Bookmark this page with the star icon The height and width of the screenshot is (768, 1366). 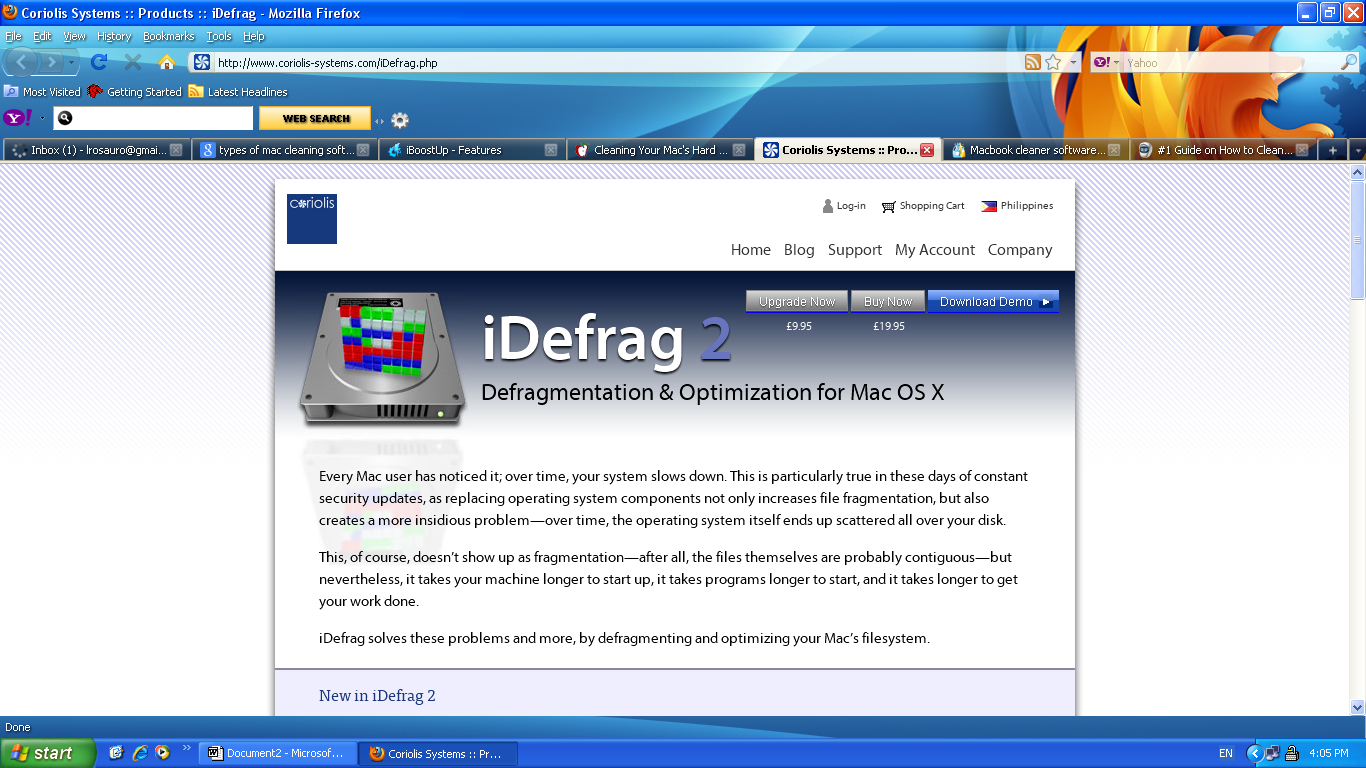point(1053,62)
